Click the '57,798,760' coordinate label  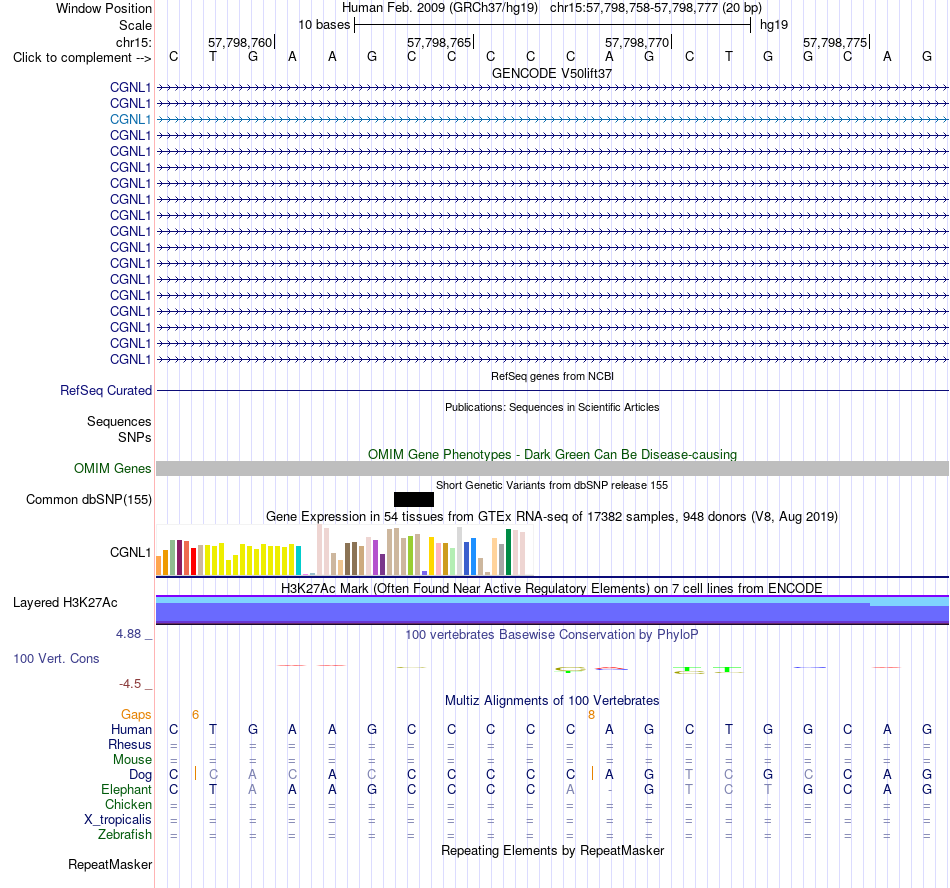pyautogui.click(x=240, y=42)
